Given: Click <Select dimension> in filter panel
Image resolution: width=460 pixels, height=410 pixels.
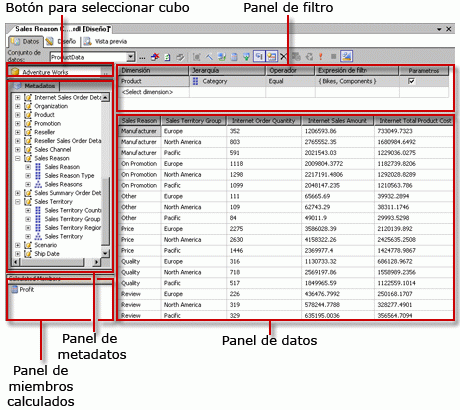Looking at the screenshot, I should coord(147,92).
